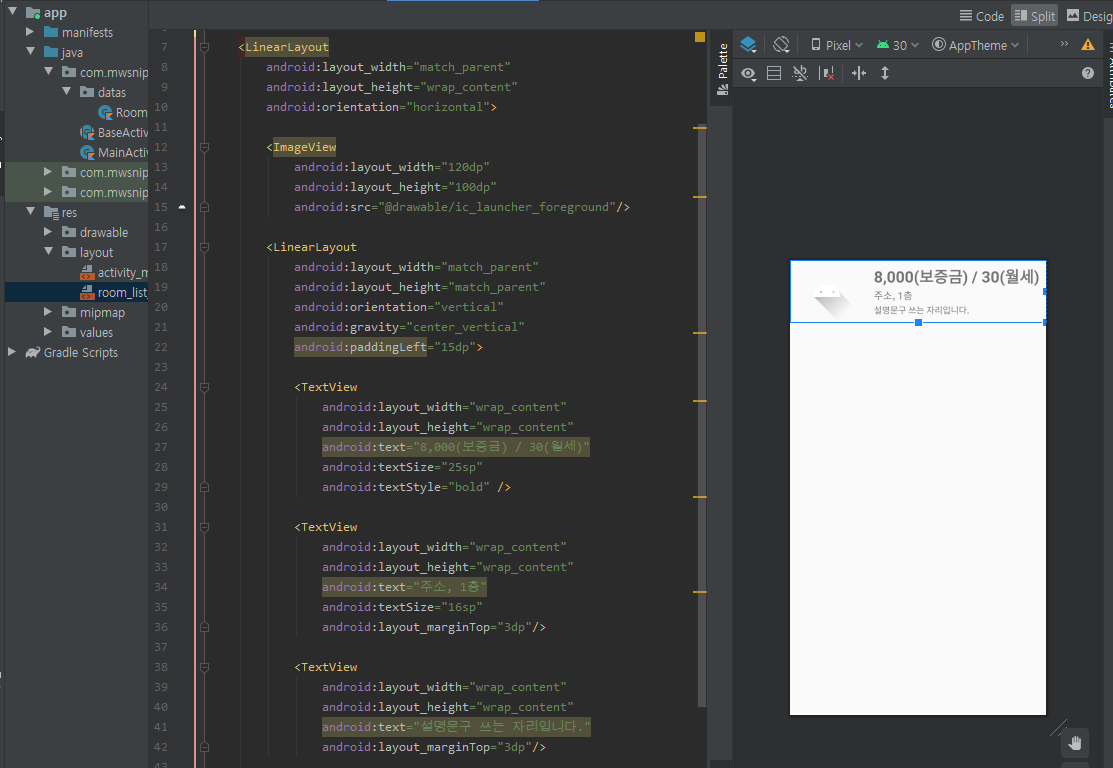Select the Gradle Scripts elephant icon

(33, 352)
